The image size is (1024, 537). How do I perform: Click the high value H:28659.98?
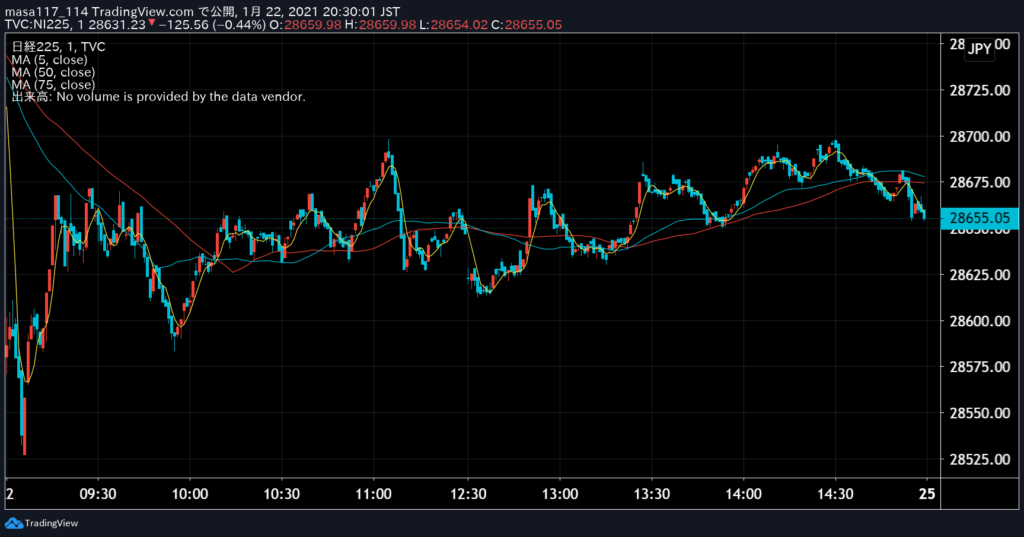pos(380,25)
